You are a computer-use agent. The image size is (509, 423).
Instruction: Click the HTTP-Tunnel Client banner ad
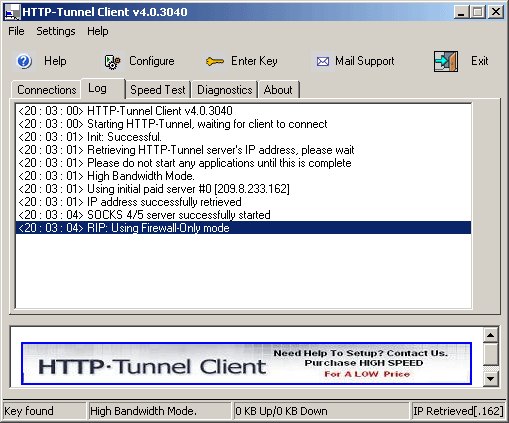[246, 363]
